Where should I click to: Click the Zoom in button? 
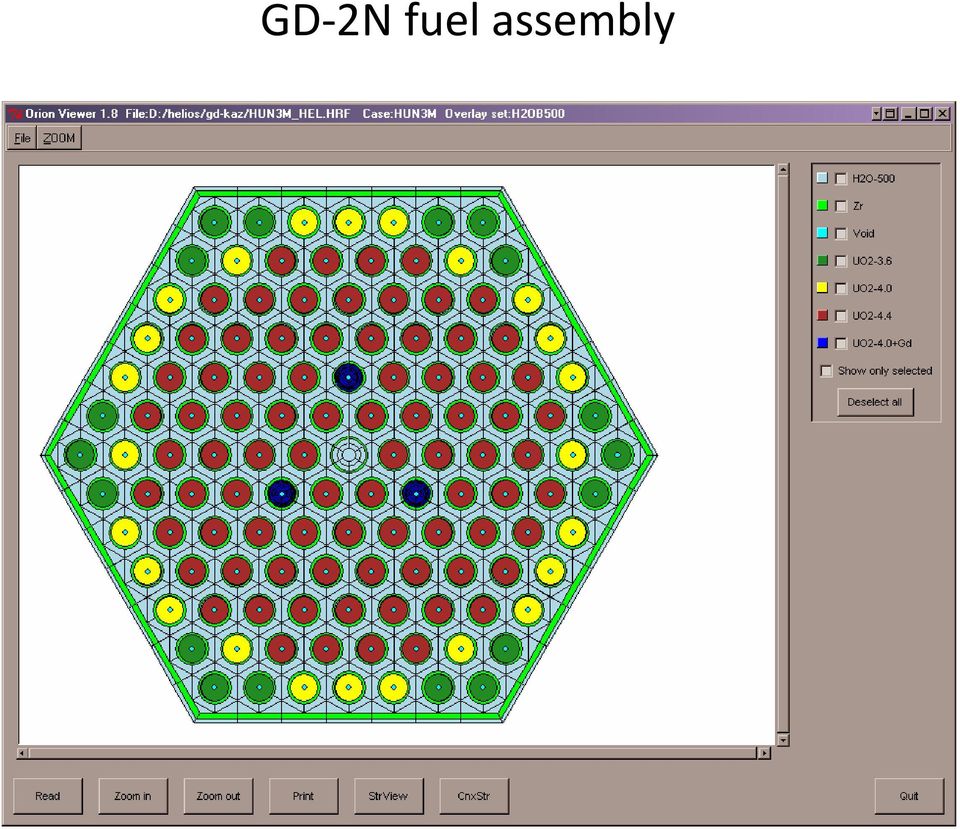coord(133,796)
